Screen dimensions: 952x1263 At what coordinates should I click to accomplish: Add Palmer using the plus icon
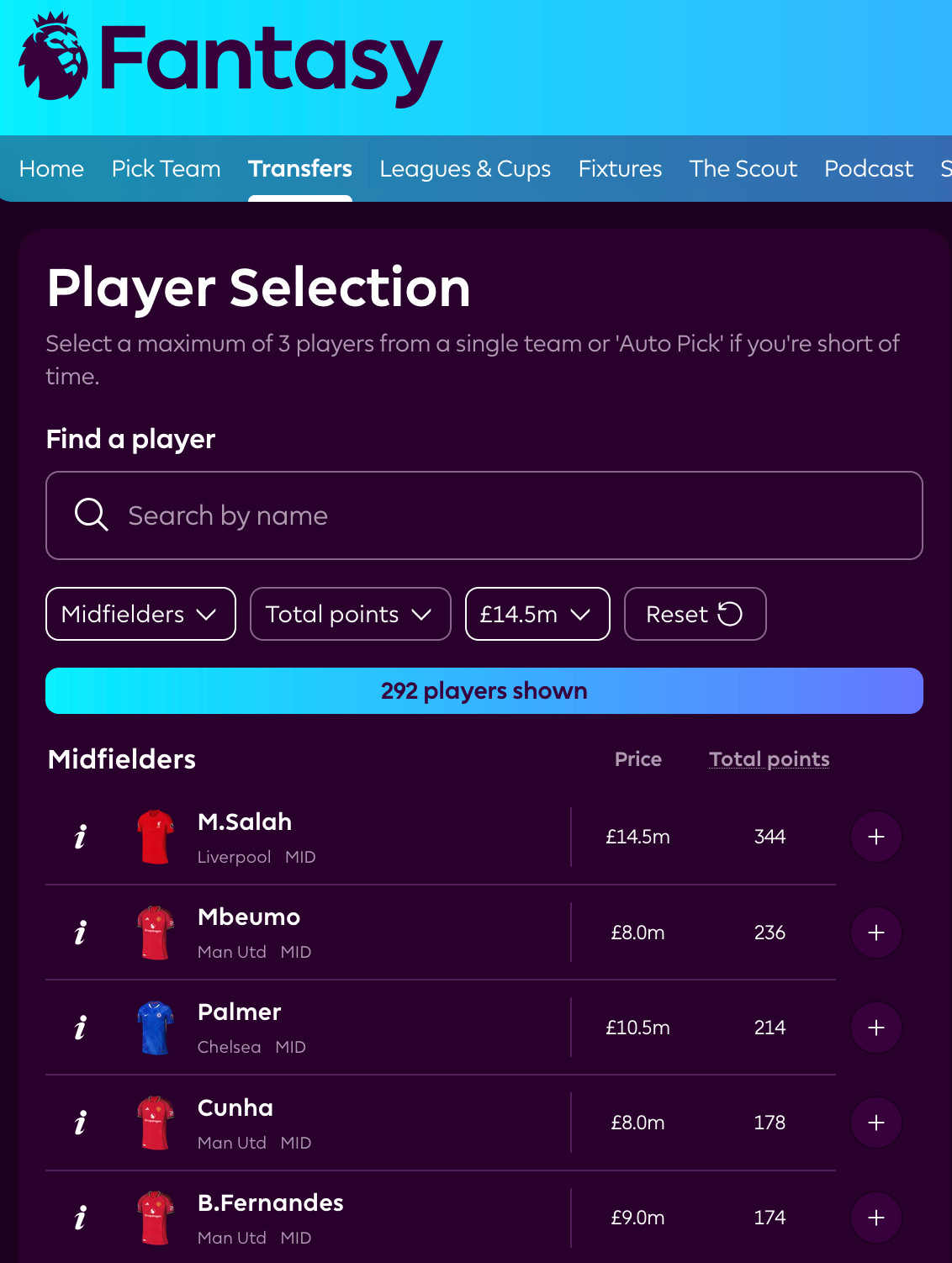pos(876,1027)
